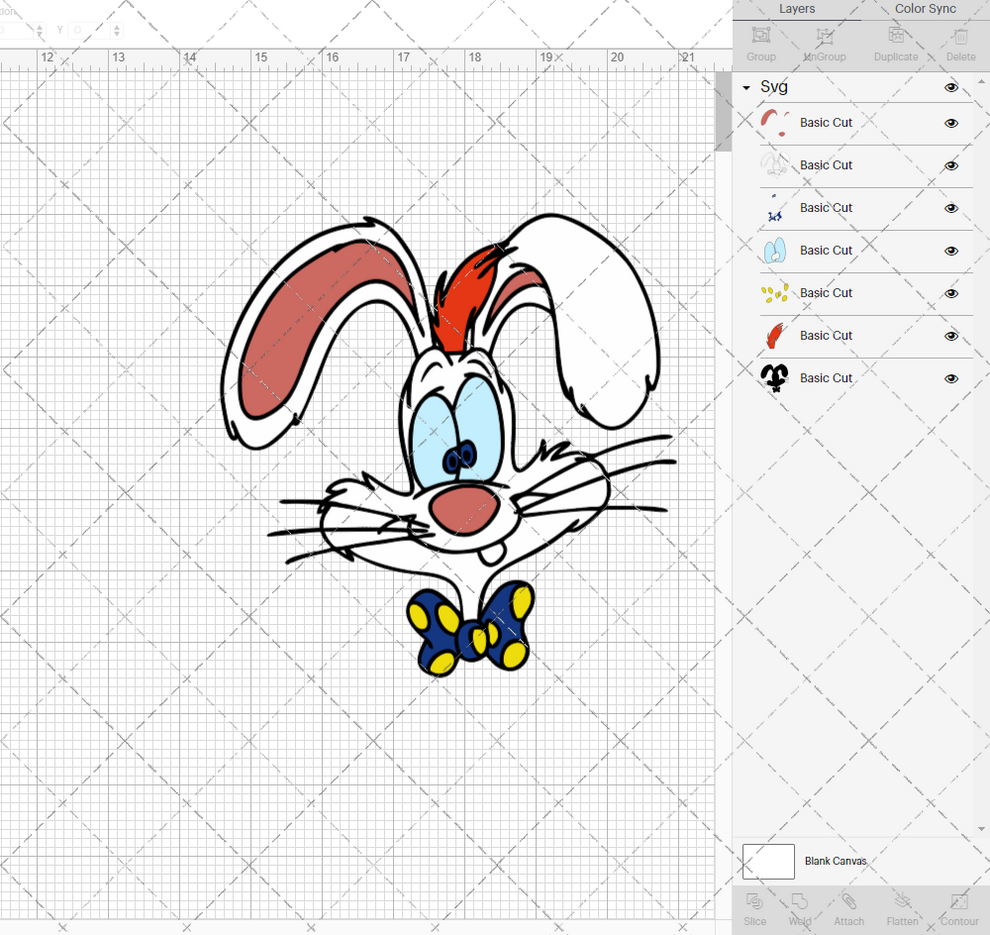Click the canvas vertical scrollbar

(722, 110)
